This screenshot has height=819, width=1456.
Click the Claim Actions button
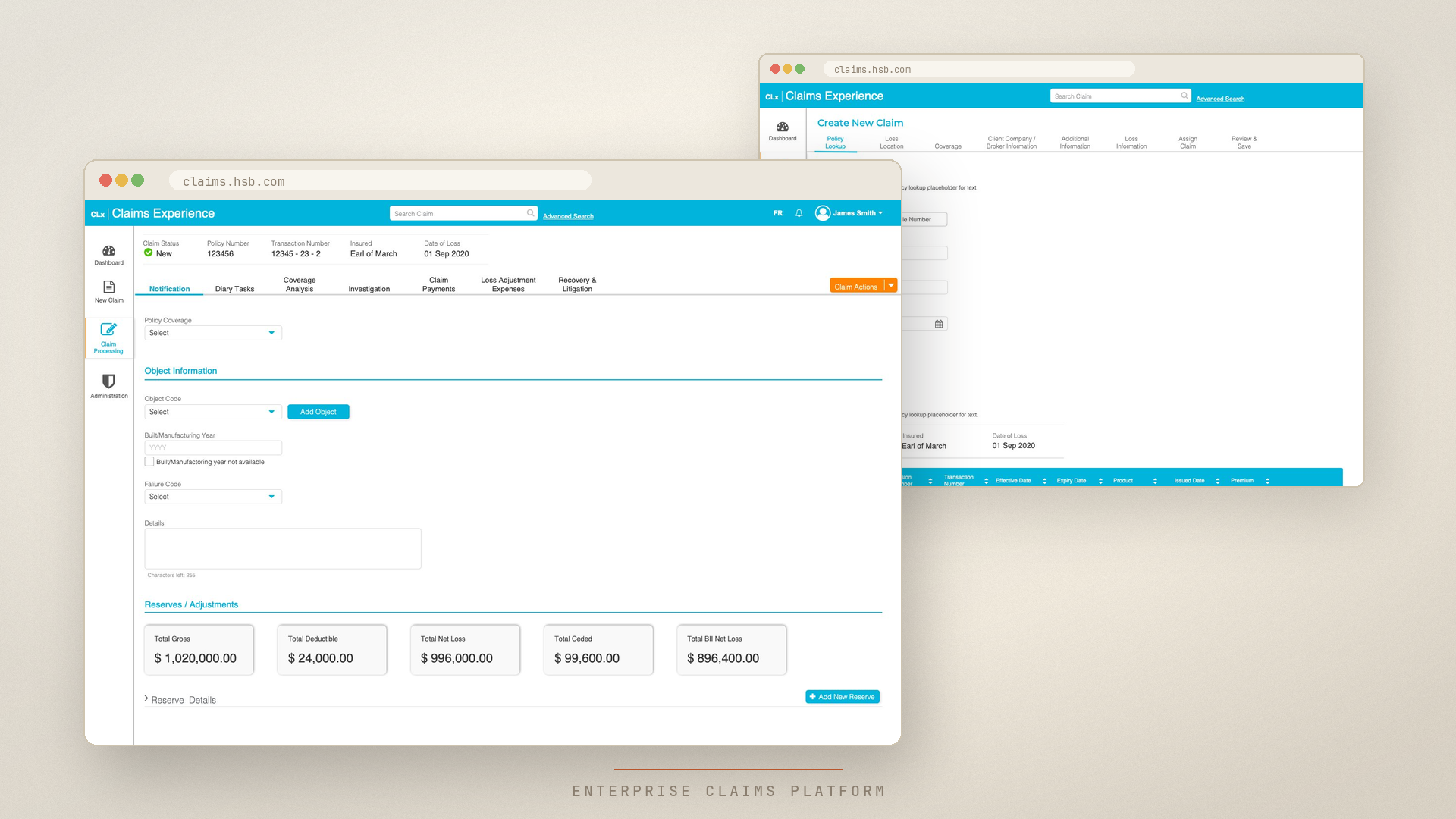click(856, 286)
